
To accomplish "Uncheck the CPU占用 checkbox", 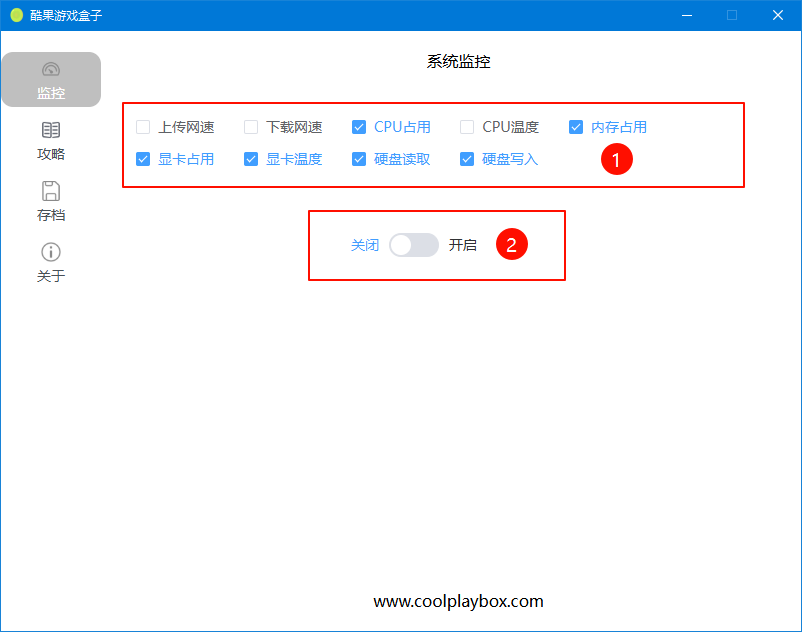I will coord(359,127).
